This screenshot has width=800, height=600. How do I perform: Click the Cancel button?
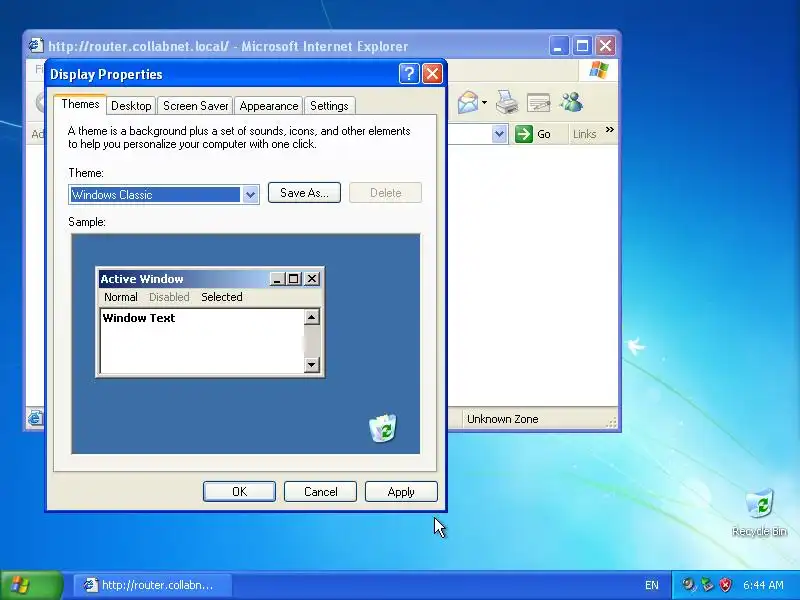[320, 491]
